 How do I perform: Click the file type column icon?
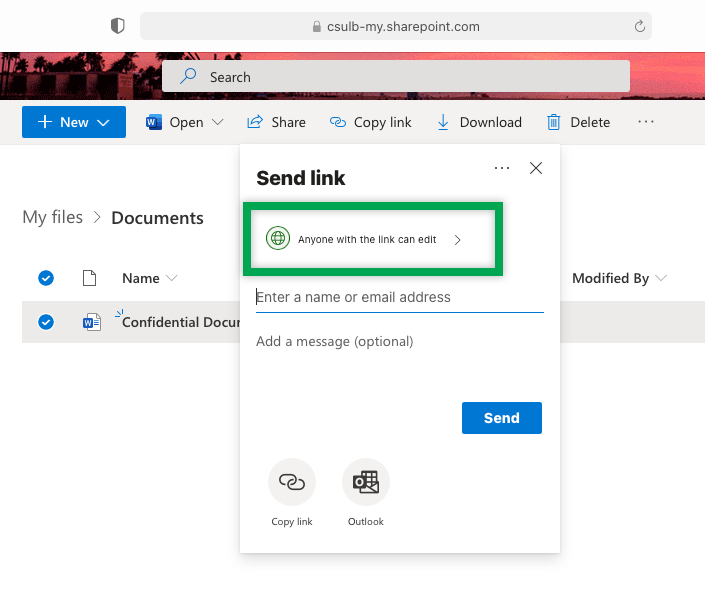point(89,278)
